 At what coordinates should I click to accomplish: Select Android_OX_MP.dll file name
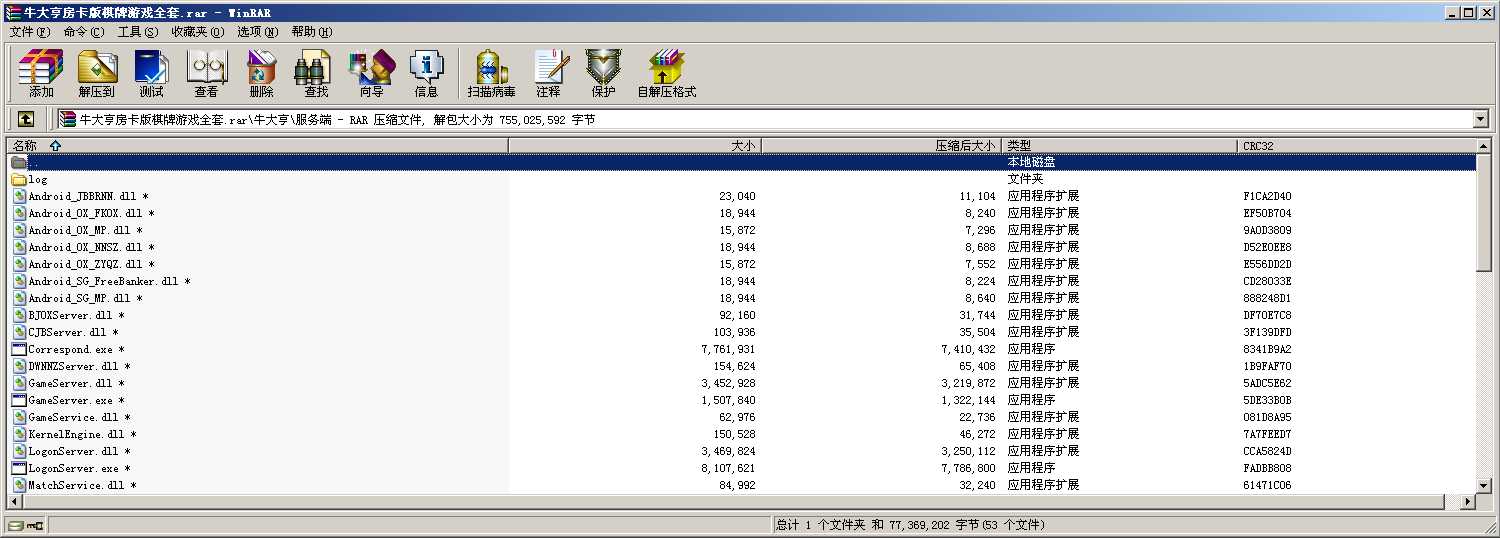85,230
